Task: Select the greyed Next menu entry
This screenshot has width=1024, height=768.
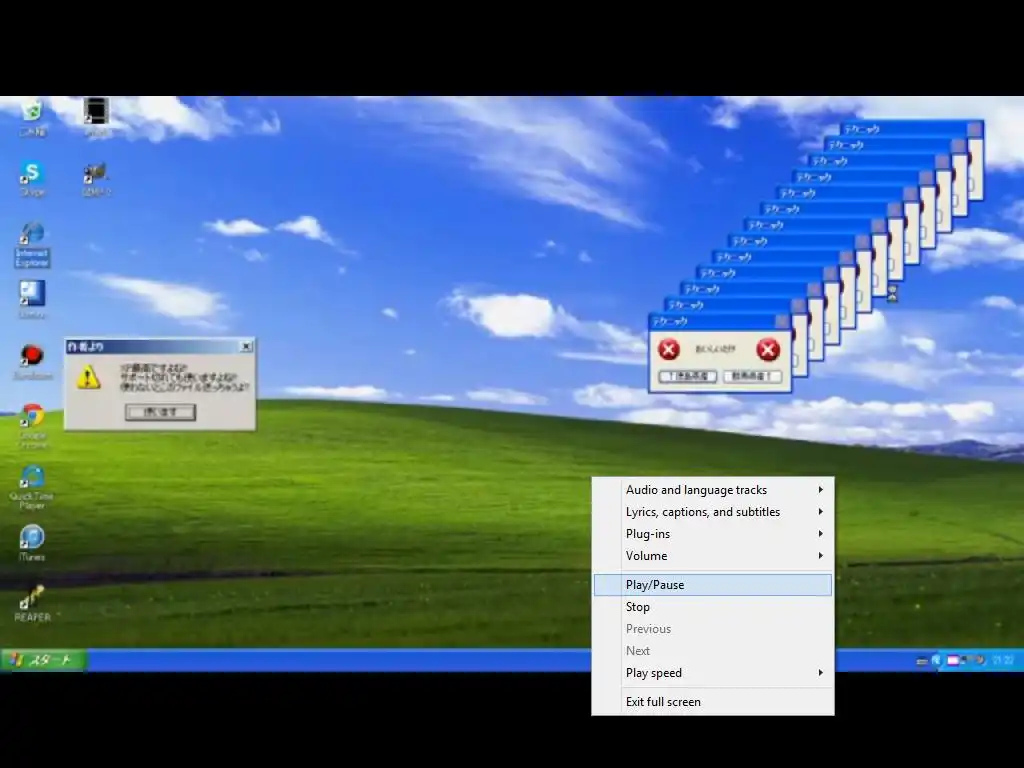Action: click(712, 650)
